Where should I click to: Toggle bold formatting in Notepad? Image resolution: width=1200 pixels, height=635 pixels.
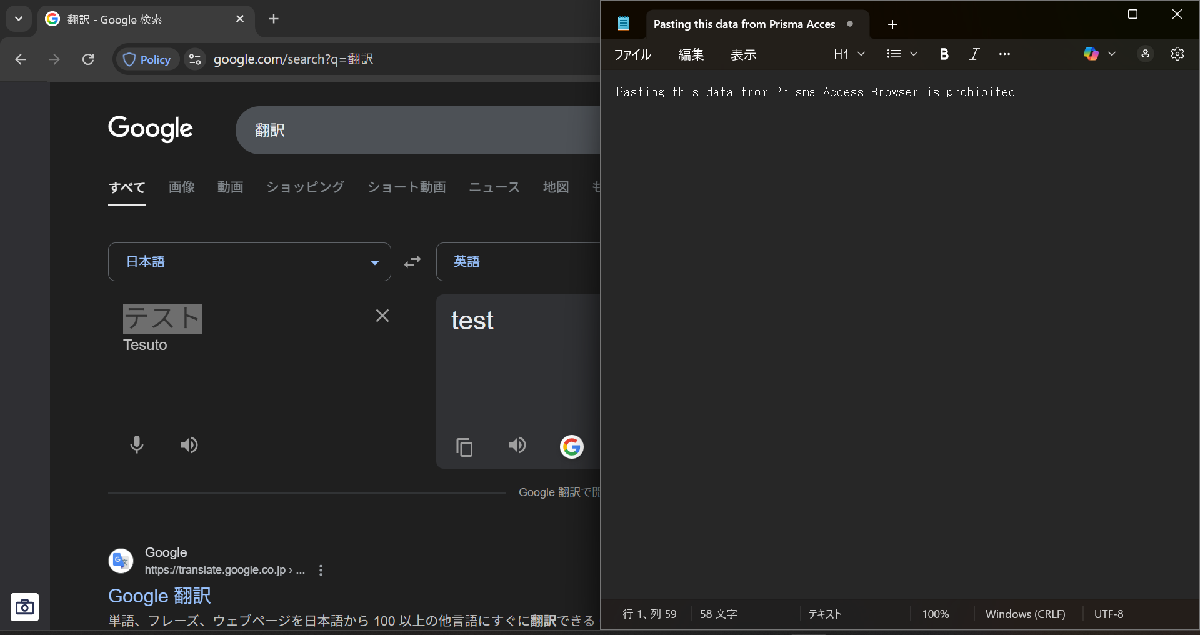944,54
